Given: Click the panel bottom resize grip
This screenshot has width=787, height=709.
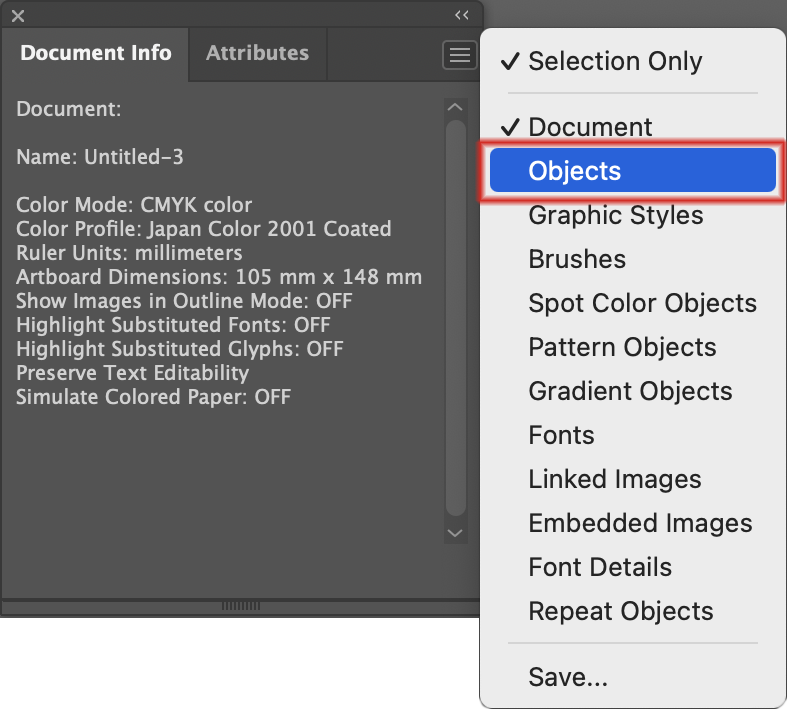Looking at the screenshot, I should (x=241, y=606).
